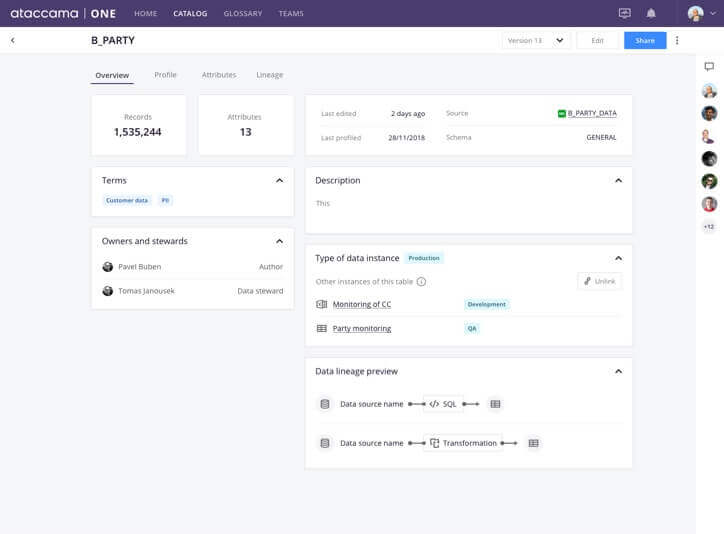Open the presentation screen icon in top bar
The height and width of the screenshot is (534, 724).
[x=625, y=14]
